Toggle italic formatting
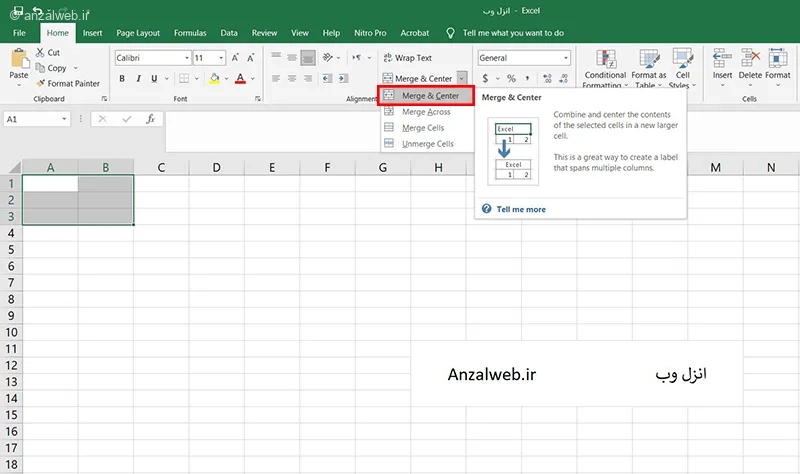This screenshot has width=800, height=474. coord(138,79)
